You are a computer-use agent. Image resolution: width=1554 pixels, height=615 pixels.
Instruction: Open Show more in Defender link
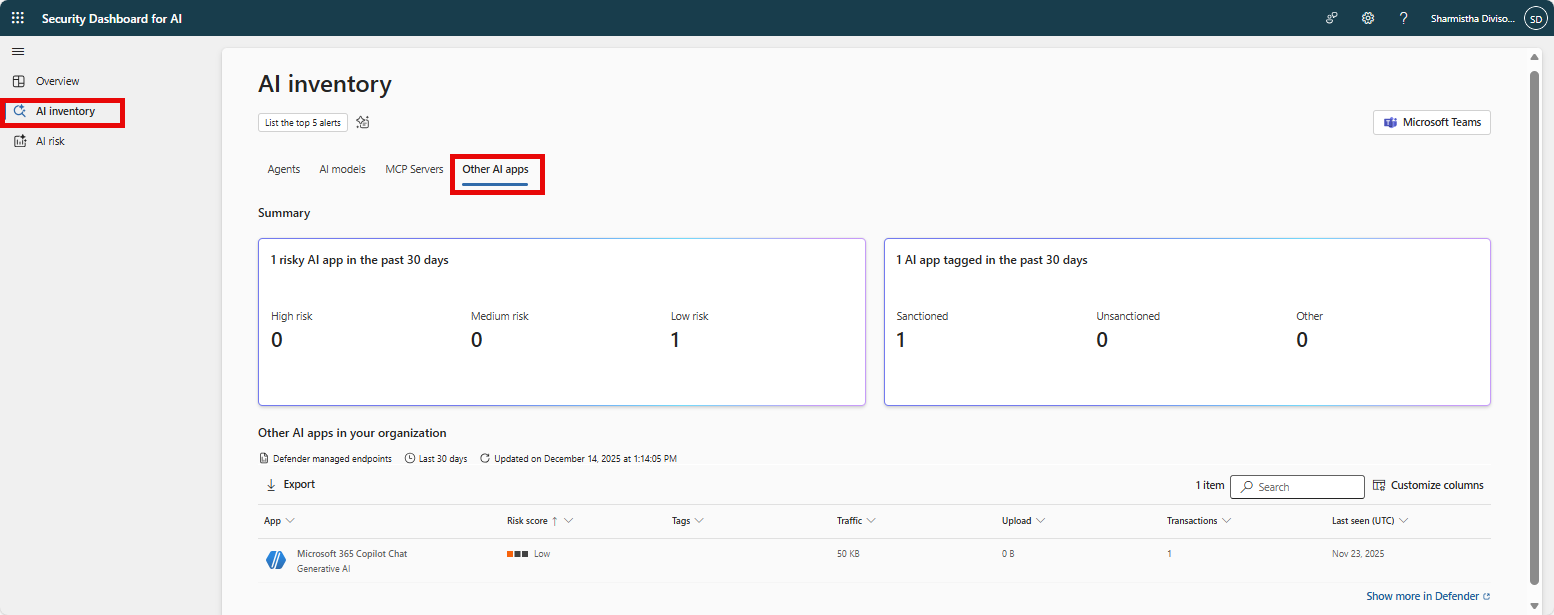point(1428,596)
